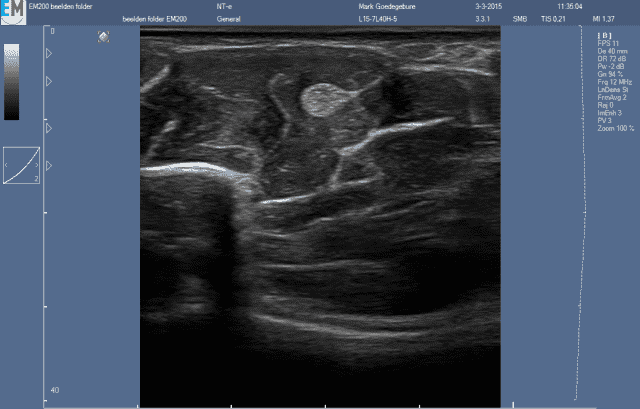Select the lowest focal zone triangle marker

click(49, 165)
